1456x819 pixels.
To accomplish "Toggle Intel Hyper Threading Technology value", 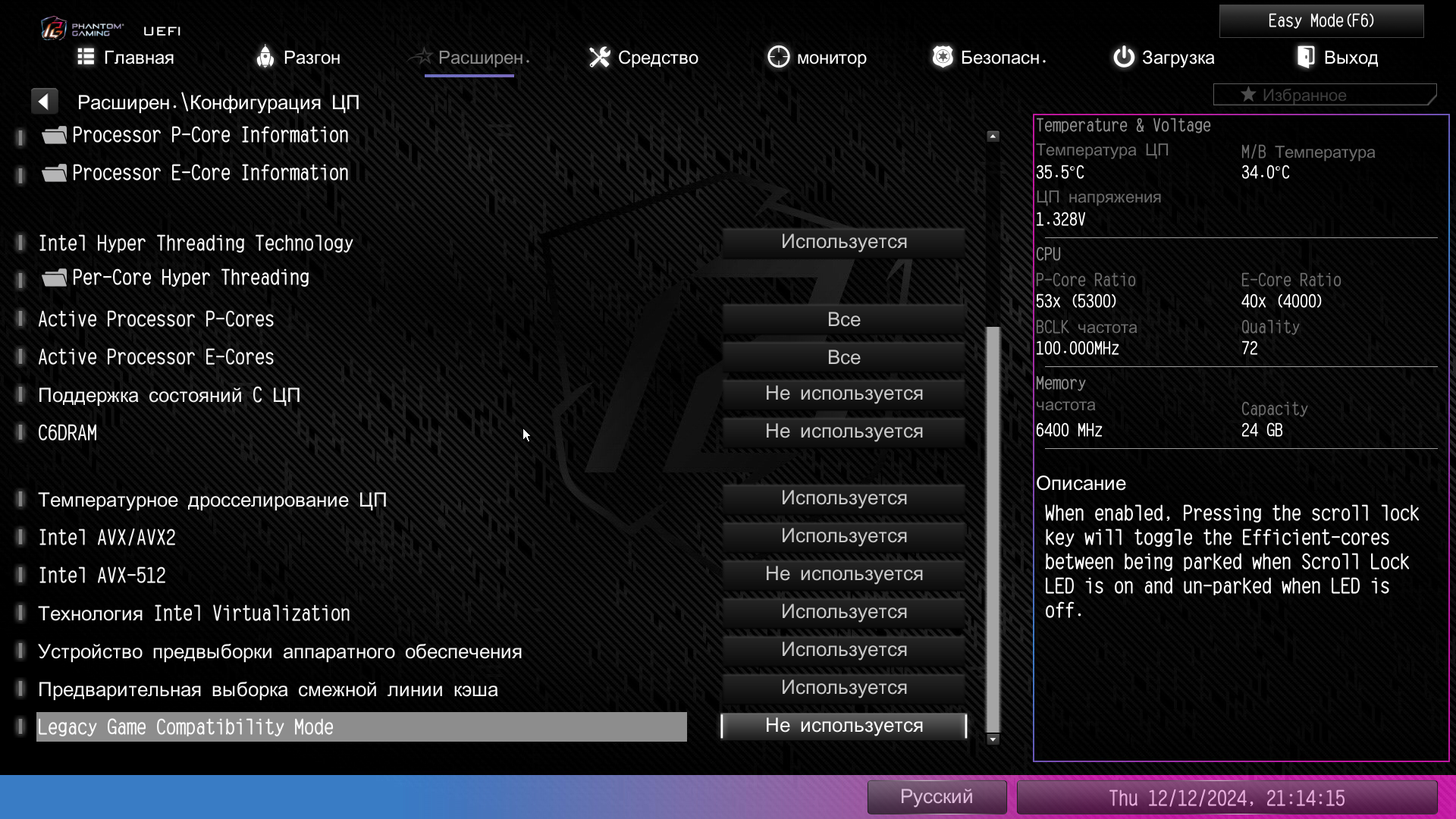I will coord(843,242).
